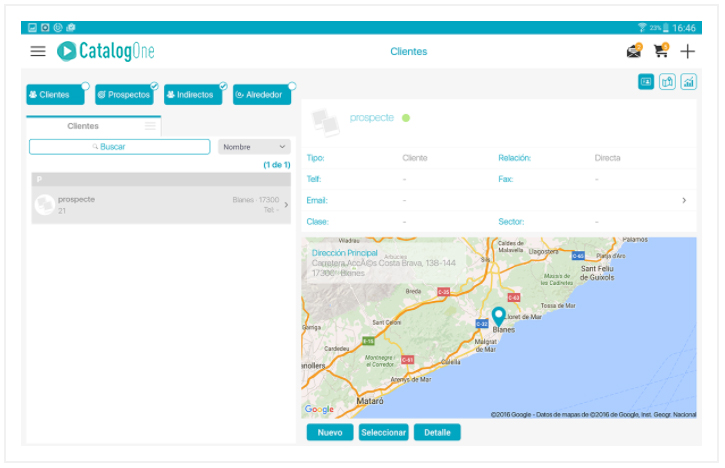The width and height of the screenshot is (725, 468).
Task: Click the Blanes map location pin
Action: pyautogui.click(x=498, y=316)
